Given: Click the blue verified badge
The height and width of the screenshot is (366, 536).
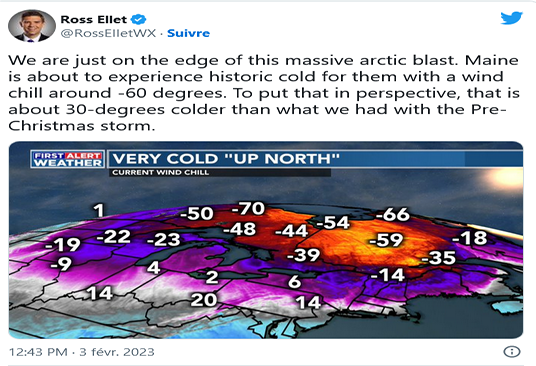Looking at the screenshot, I should 139,19.
